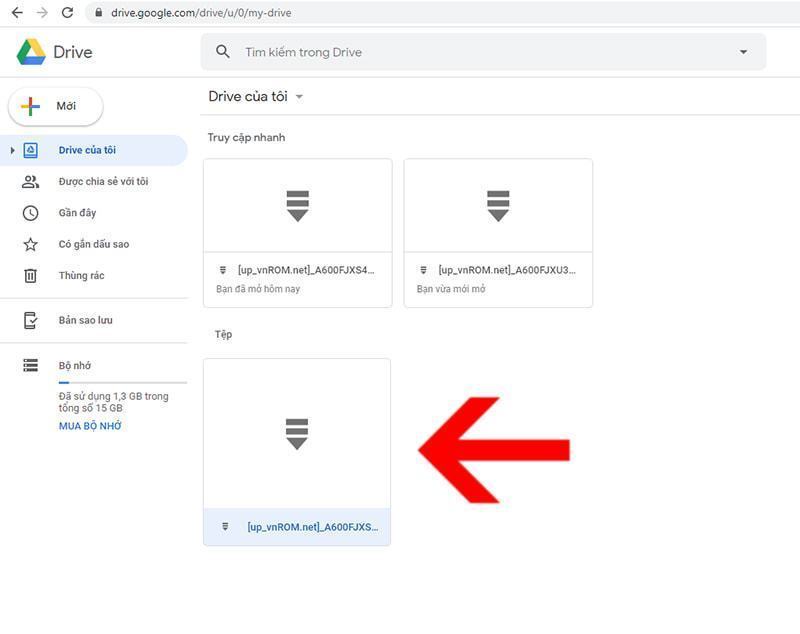Click the browser forward arrow
Image resolution: width=800 pixels, height=634 pixels.
[42, 13]
